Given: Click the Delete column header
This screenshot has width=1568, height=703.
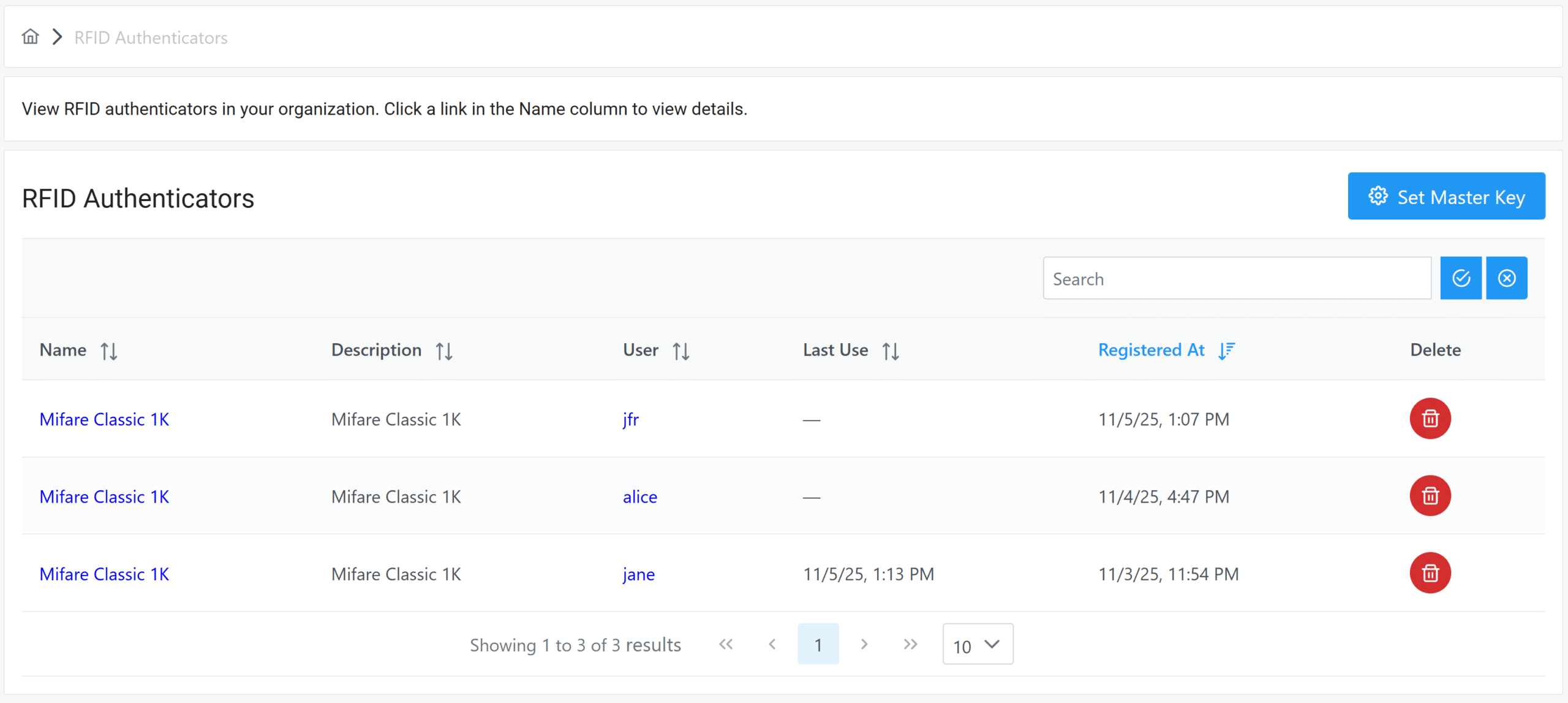Looking at the screenshot, I should click(1435, 350).
